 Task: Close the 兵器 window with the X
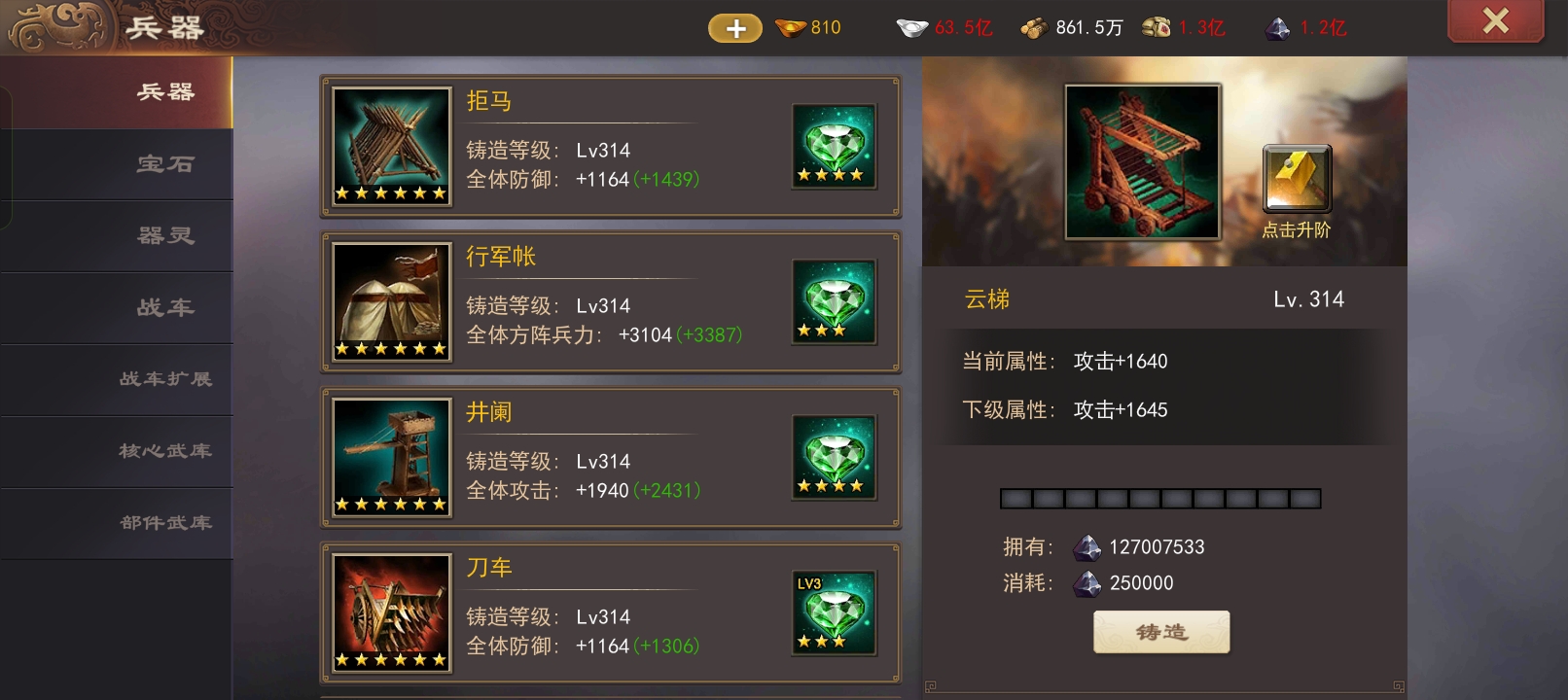[1495, 20]
